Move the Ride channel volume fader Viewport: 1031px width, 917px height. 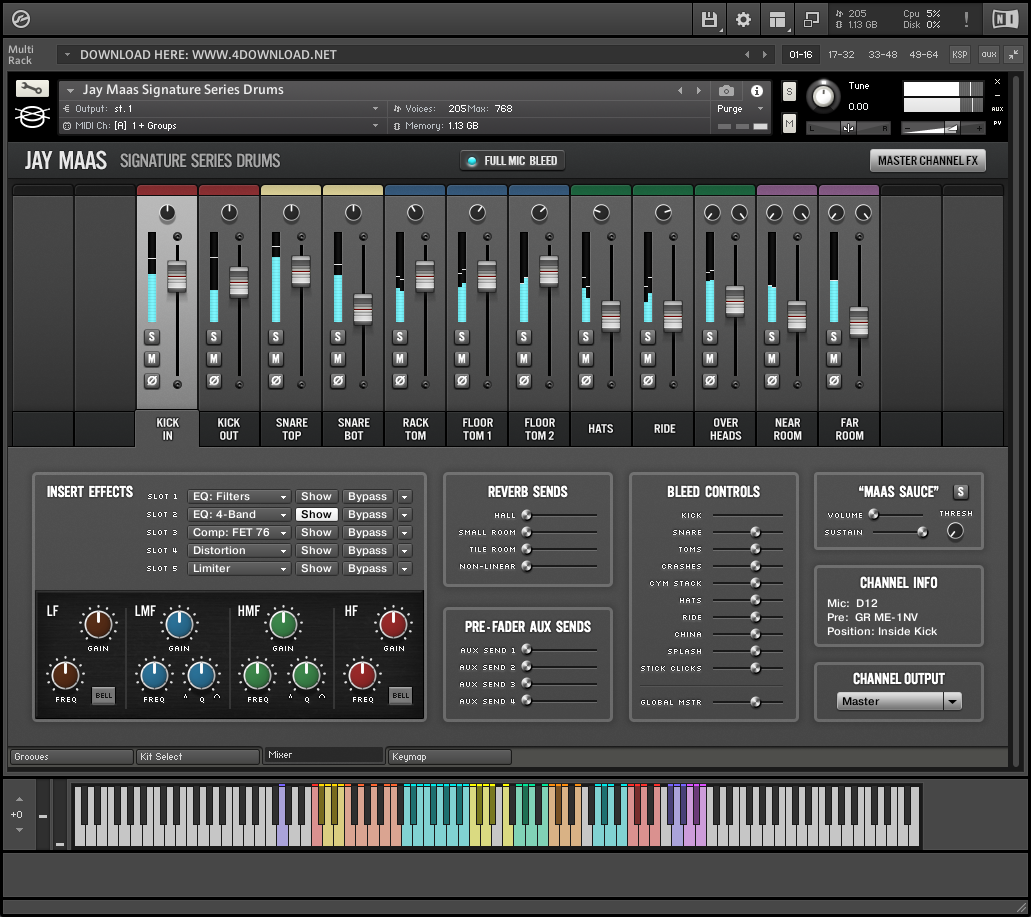pos(673,316)
